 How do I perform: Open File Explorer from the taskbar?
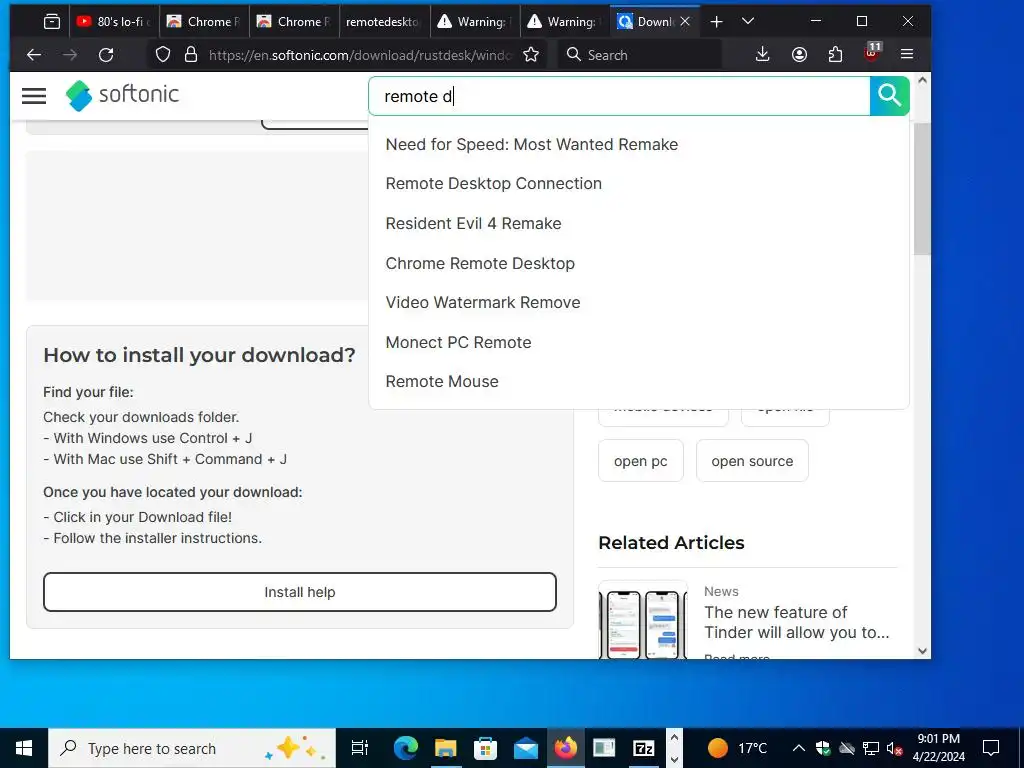pos(445,748)
